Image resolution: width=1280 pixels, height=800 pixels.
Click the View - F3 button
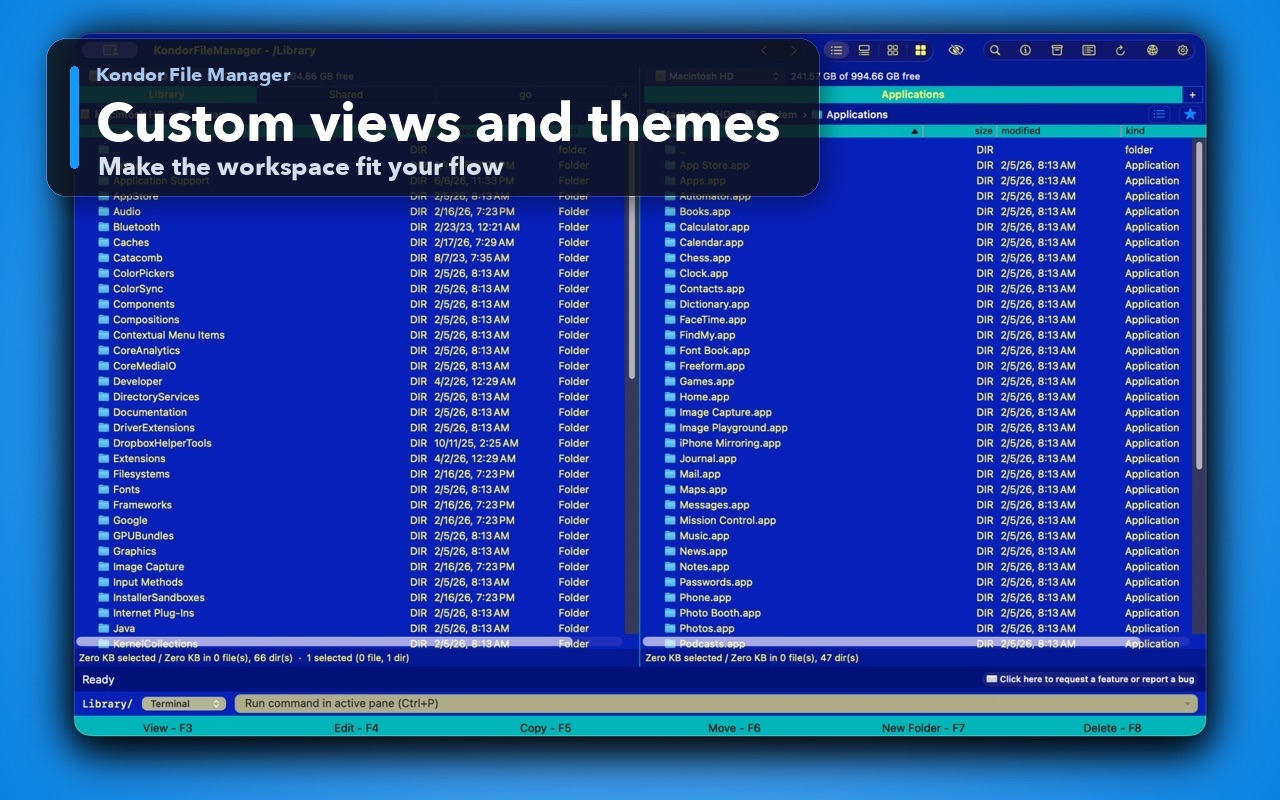pos(167,728)
